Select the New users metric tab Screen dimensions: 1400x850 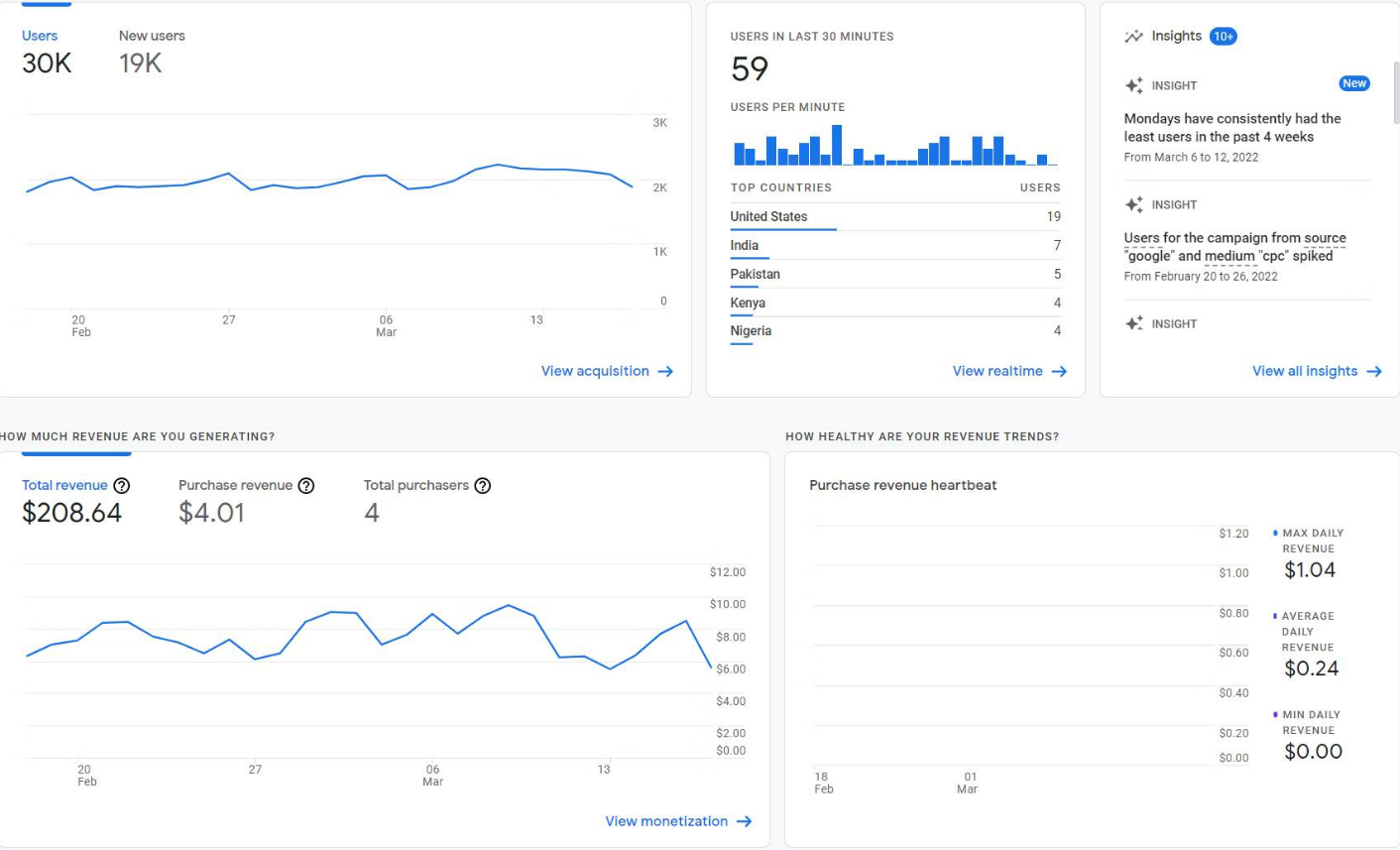pos(152,52)
